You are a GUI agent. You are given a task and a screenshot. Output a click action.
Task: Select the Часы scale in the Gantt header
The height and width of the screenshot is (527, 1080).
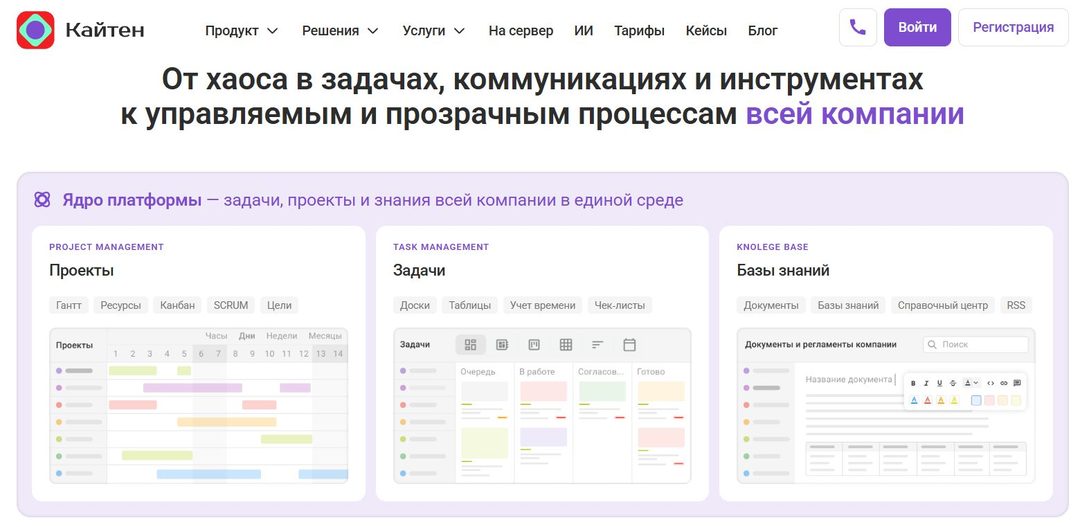216,335
